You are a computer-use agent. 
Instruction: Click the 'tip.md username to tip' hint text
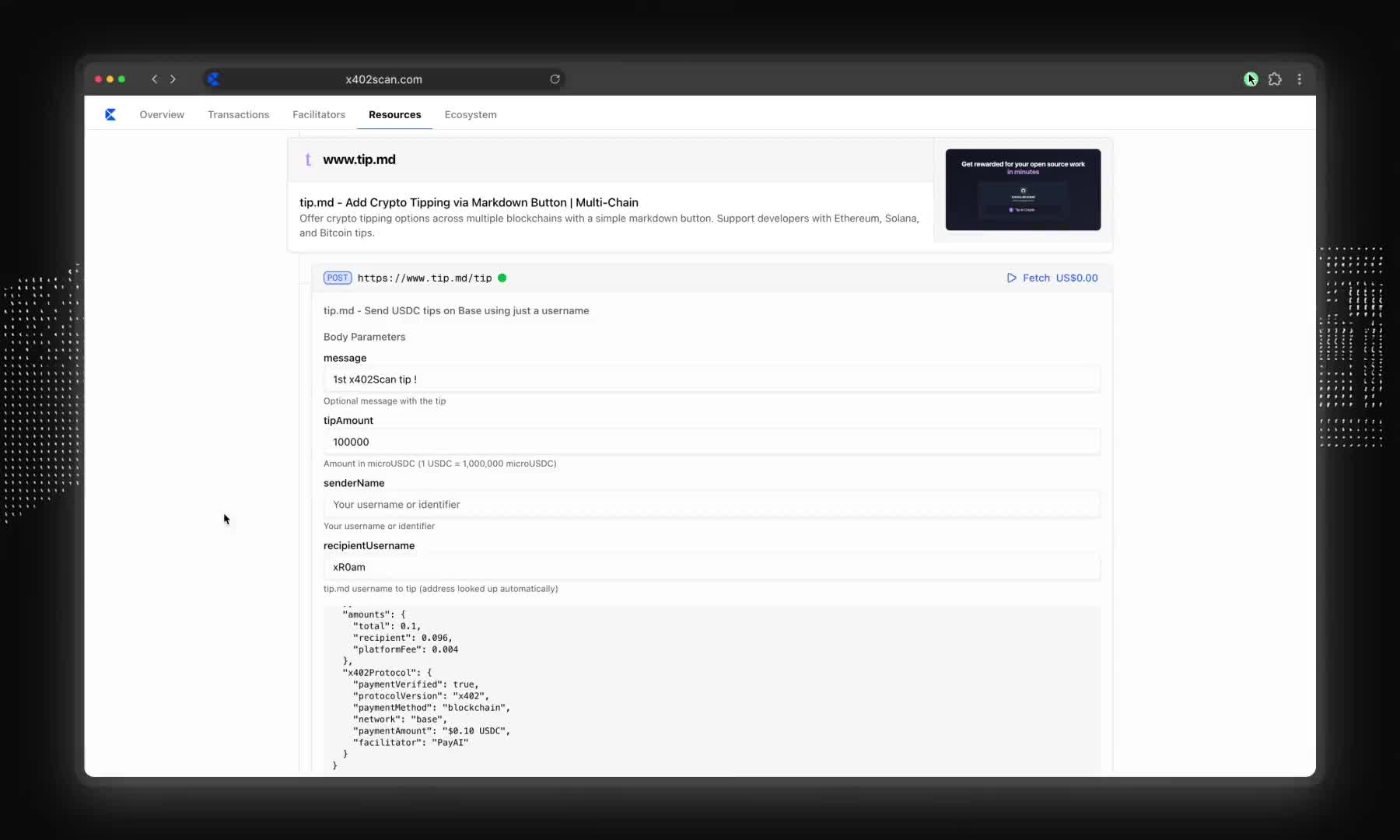click(x=440, y=589)
